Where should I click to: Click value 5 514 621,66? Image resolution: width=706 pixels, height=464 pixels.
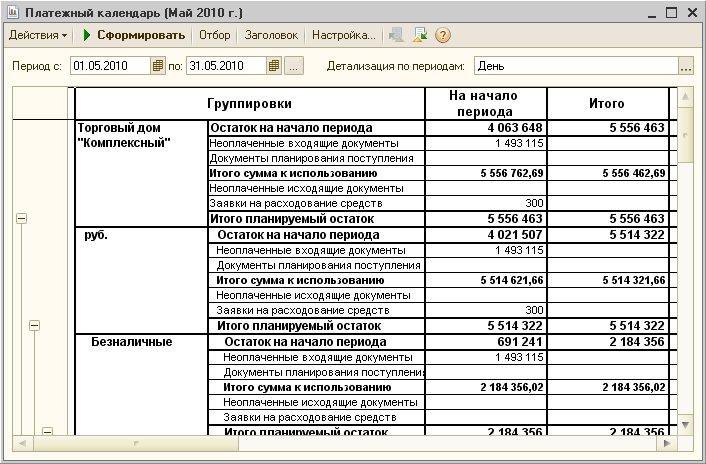pos(512,280)
